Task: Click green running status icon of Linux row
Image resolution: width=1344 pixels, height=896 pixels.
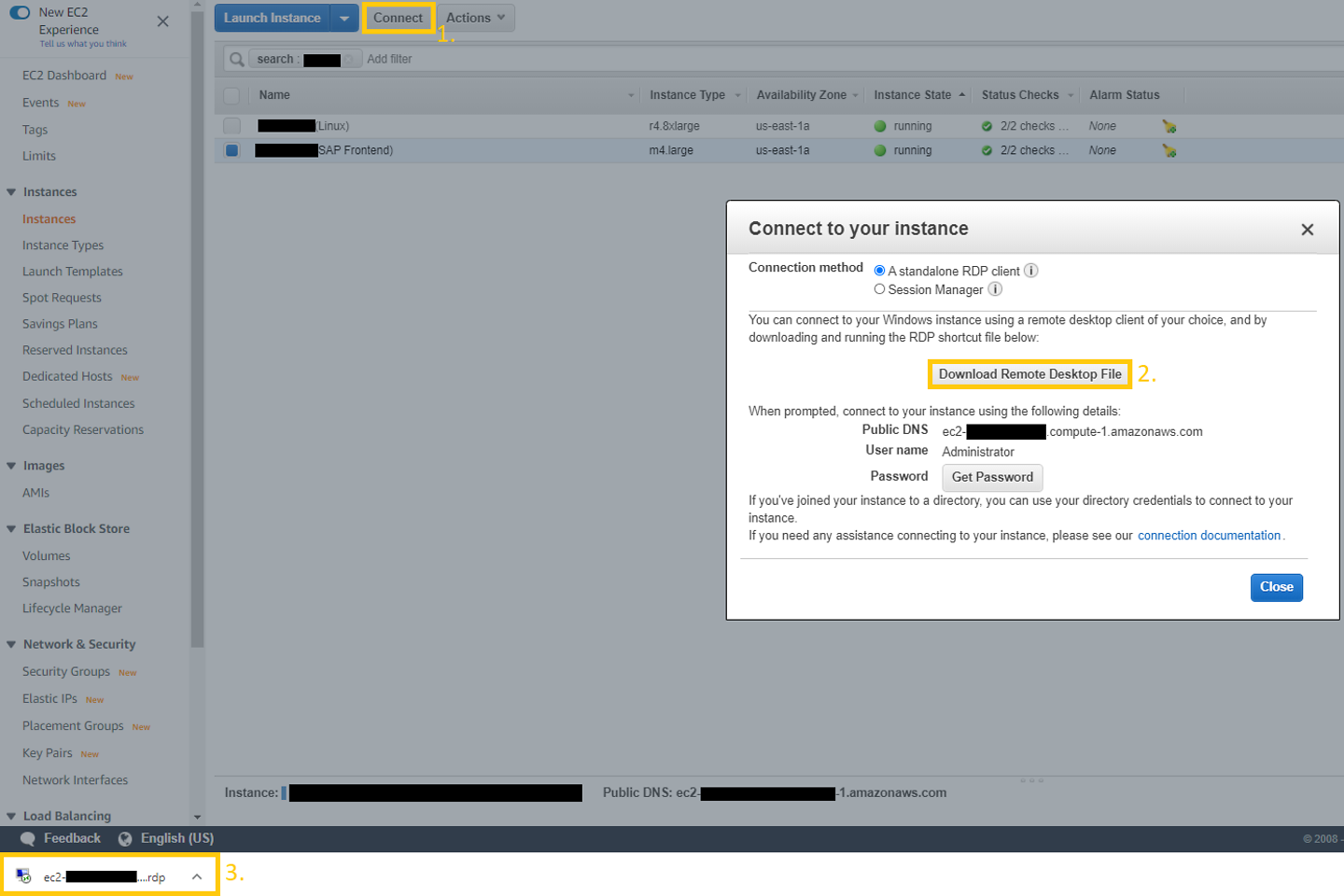Action: (880, 126)
